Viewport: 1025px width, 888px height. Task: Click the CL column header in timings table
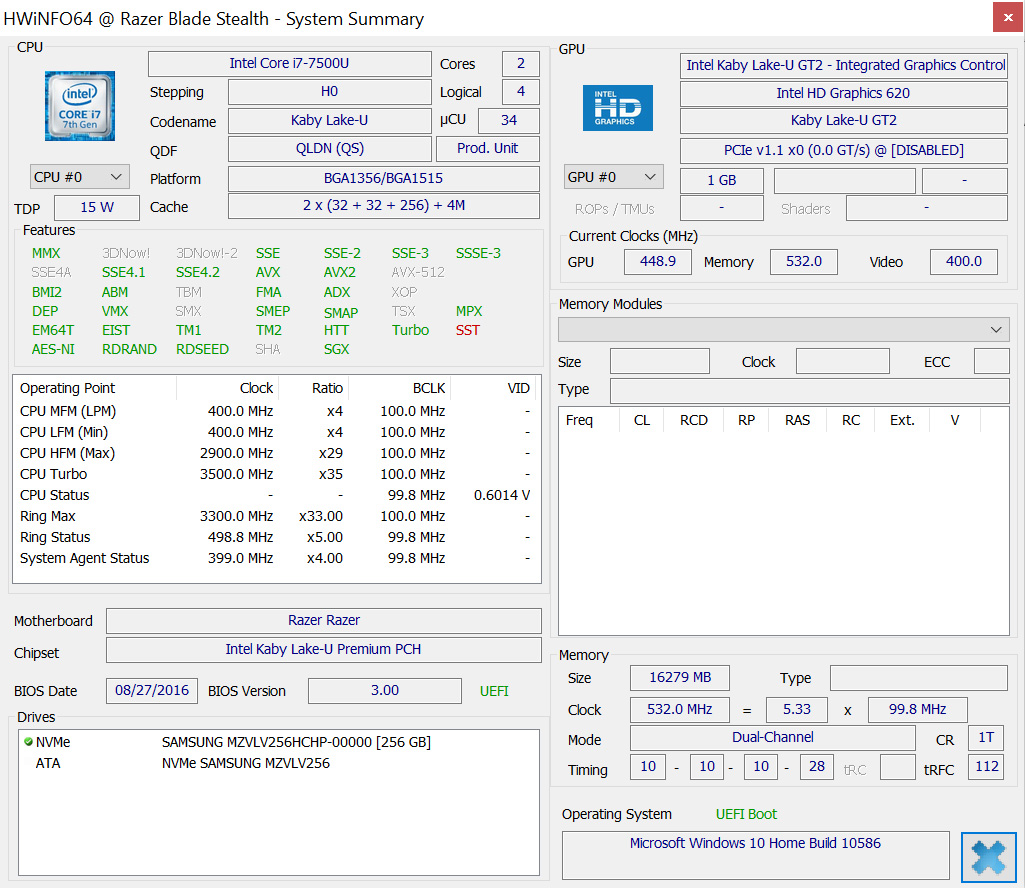point(642,420)
